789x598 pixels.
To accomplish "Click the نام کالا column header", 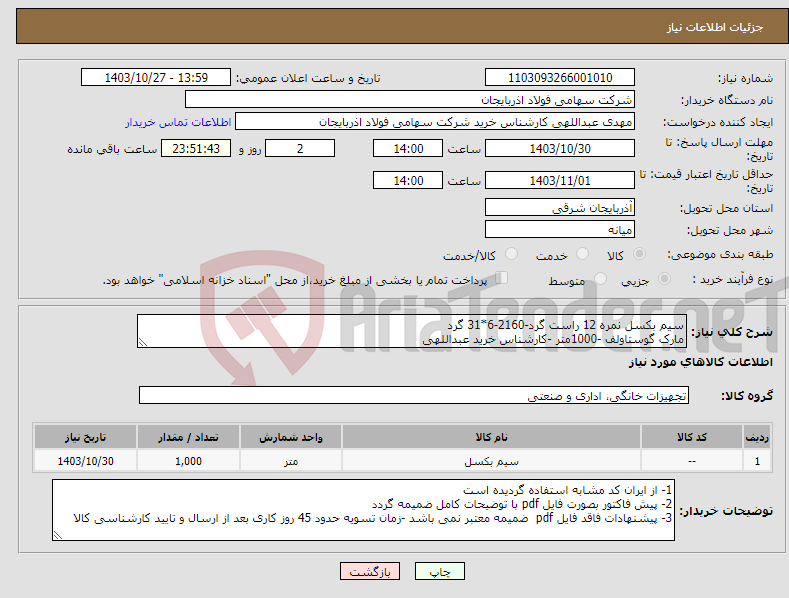I will click(491, 437).
